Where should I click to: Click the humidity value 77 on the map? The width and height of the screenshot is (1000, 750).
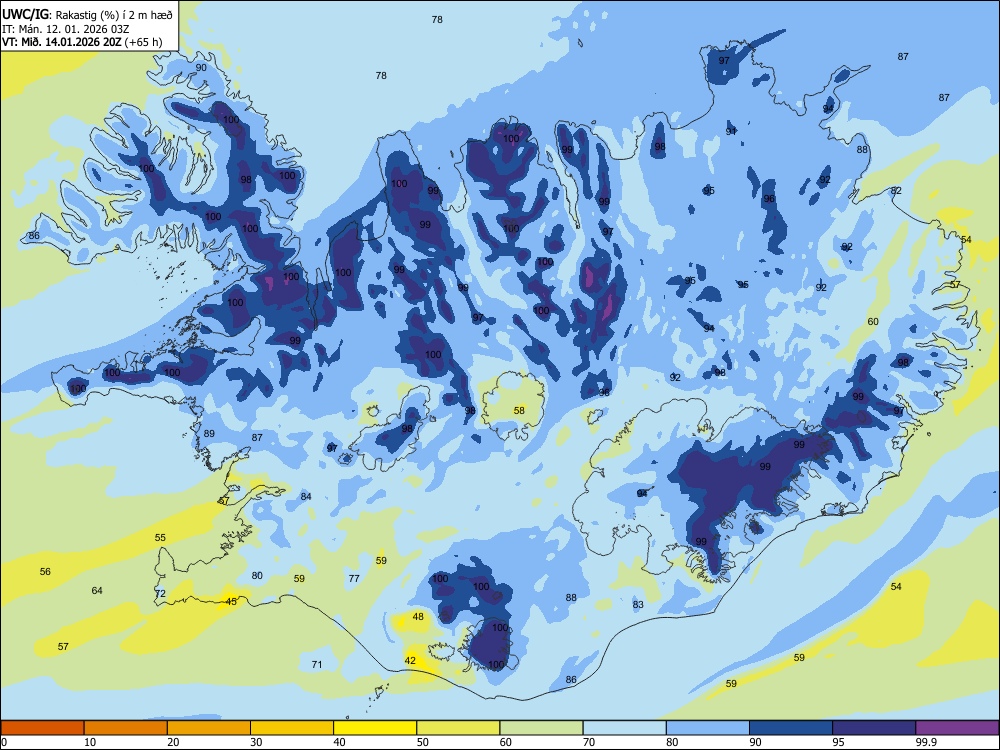pos(355,578)
